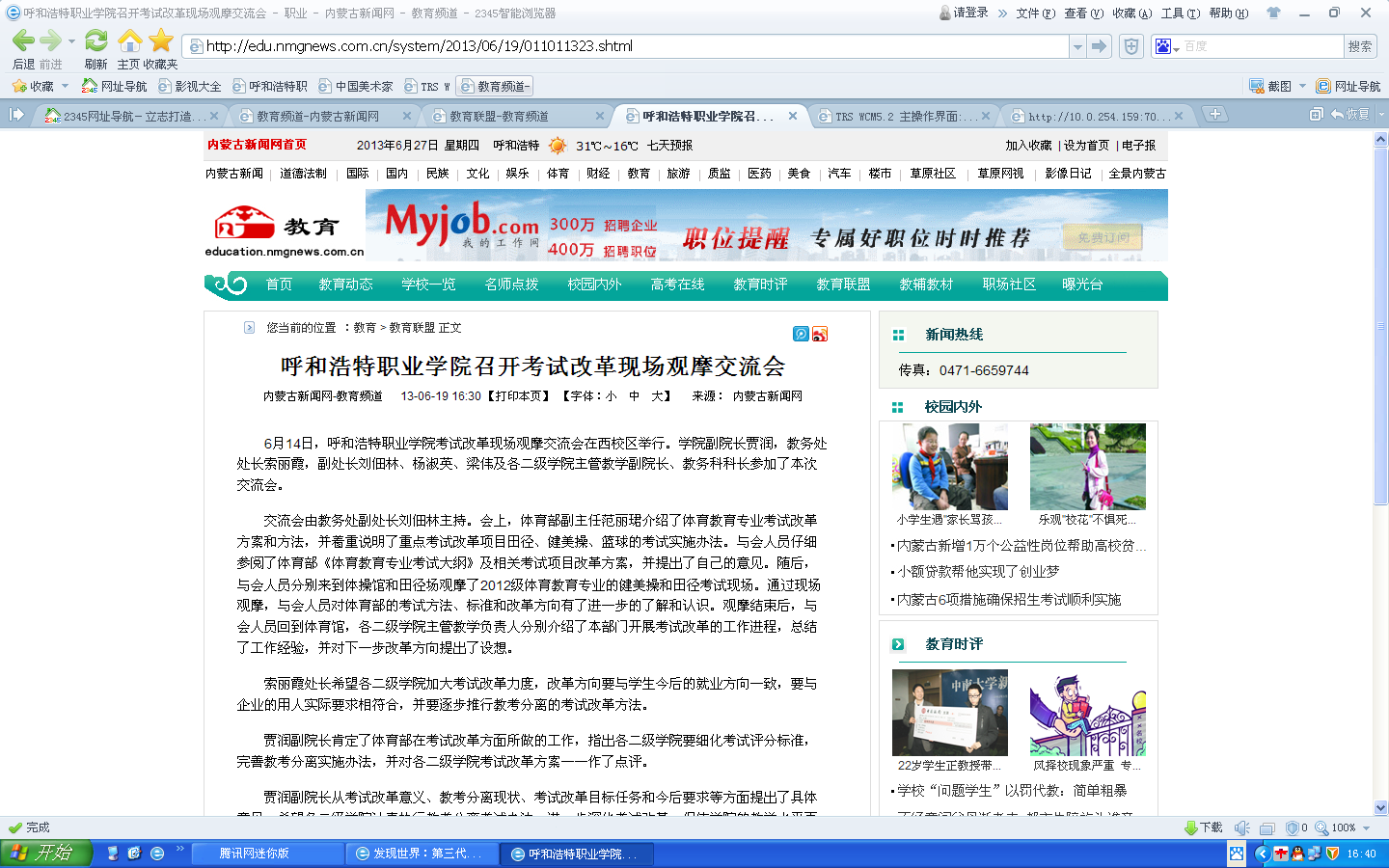Toggle the tab sidebar panel arrow
The image size is (1389, 868).
(x=16, y=115)
